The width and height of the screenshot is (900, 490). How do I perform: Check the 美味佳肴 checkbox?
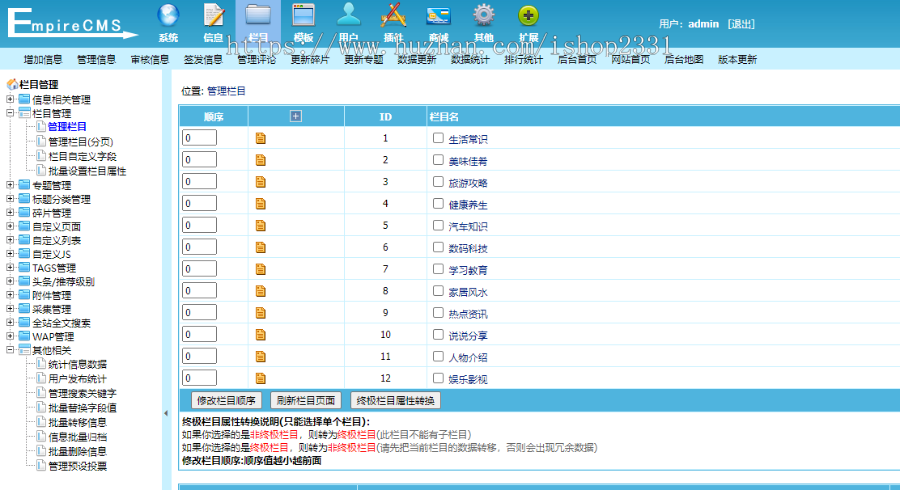tap(438, 160)
